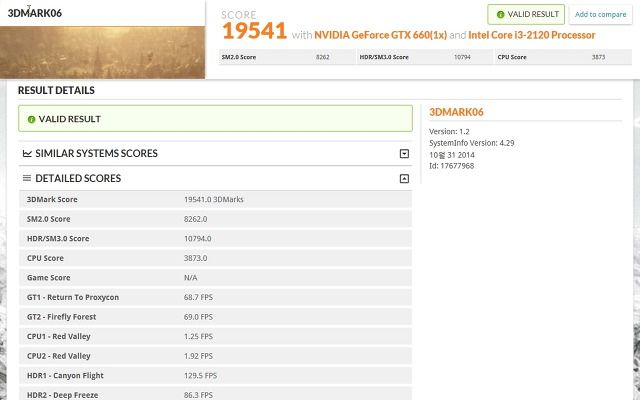Open the NVIDIA GeForce GTX 660(1x) link
The height and width of the screenshot is (400, 640).
point(380,35)
